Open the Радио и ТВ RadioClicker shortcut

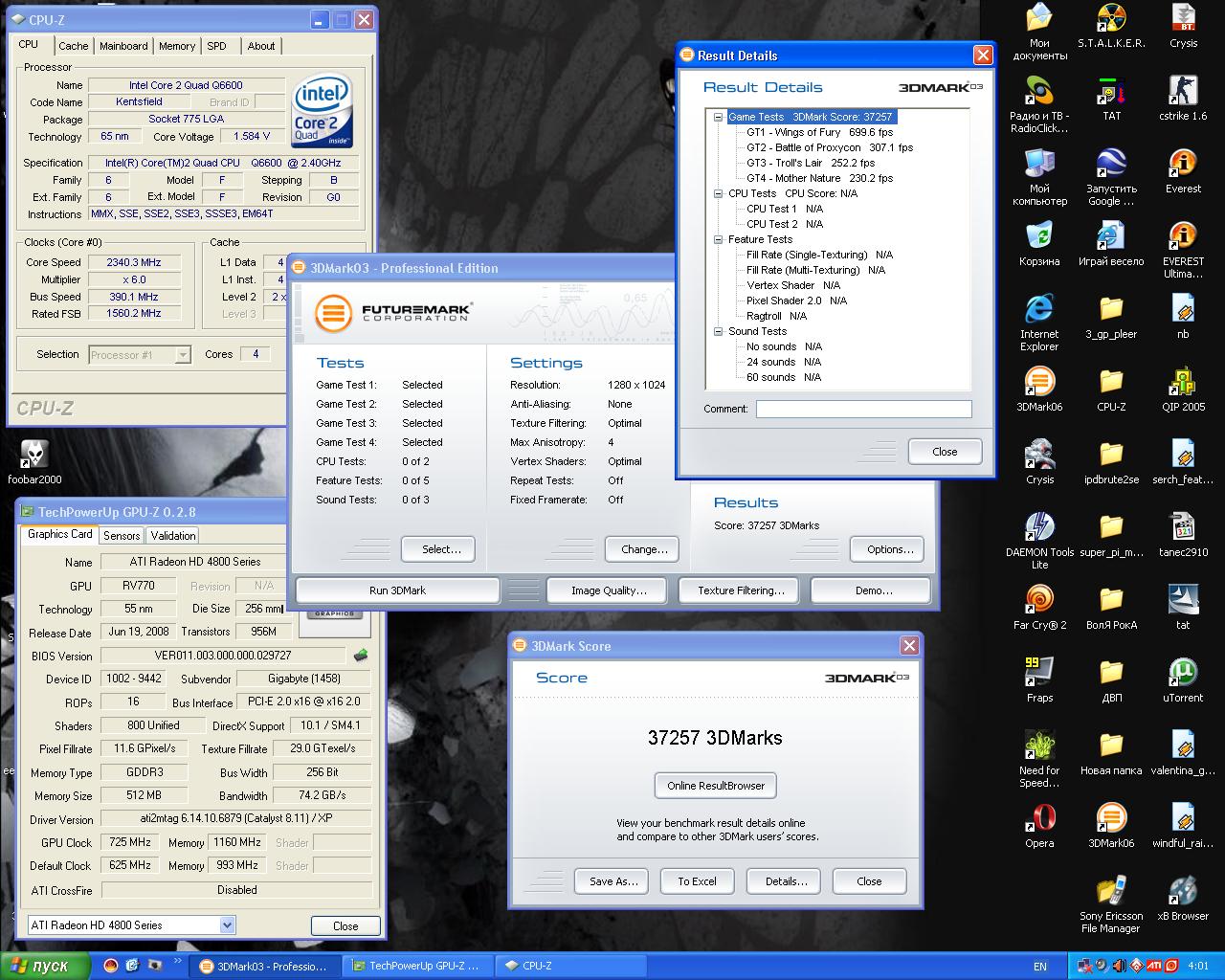pyautogui.click(x=1039, y=105)
